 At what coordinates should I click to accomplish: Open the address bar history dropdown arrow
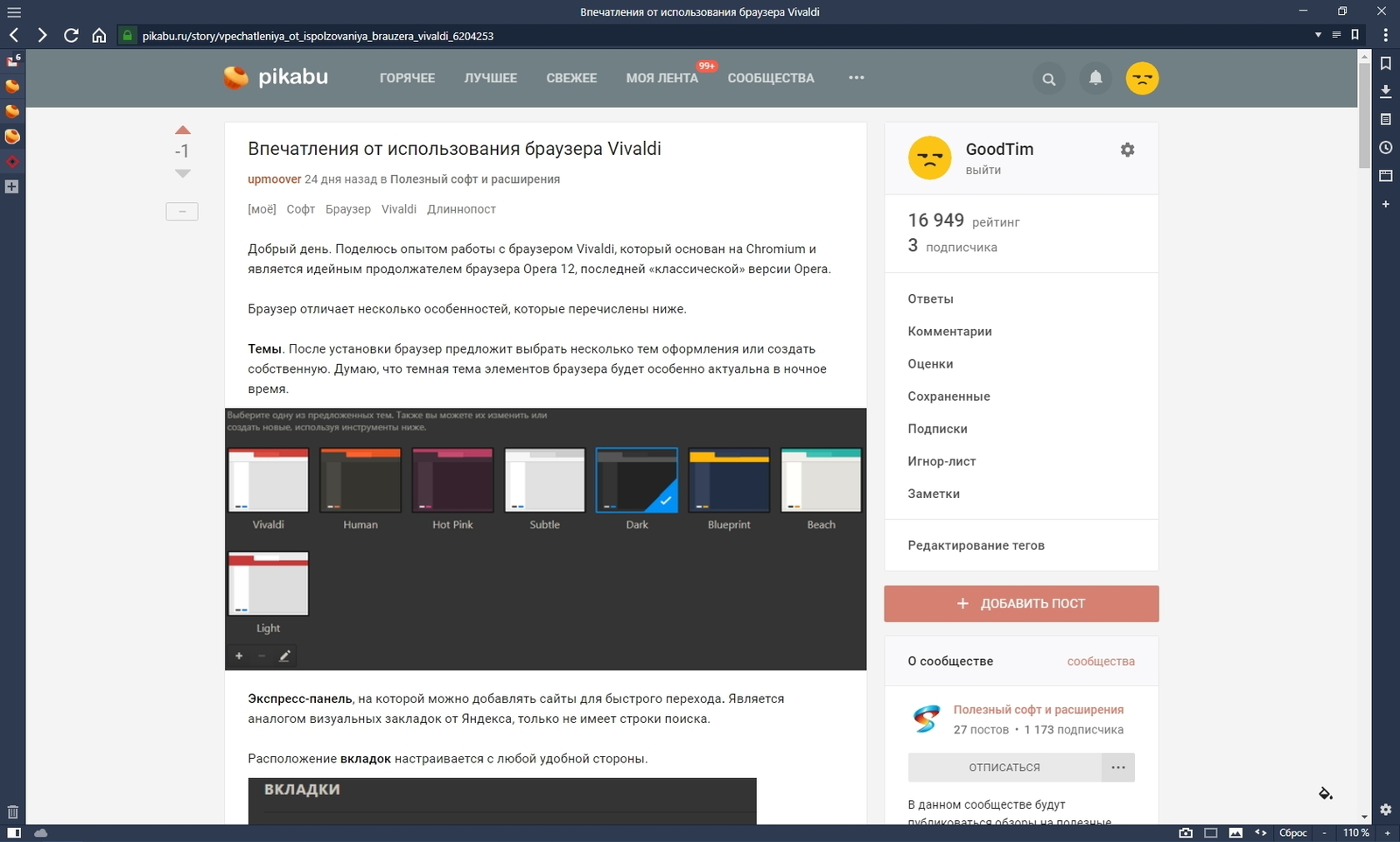(1318, 35)
